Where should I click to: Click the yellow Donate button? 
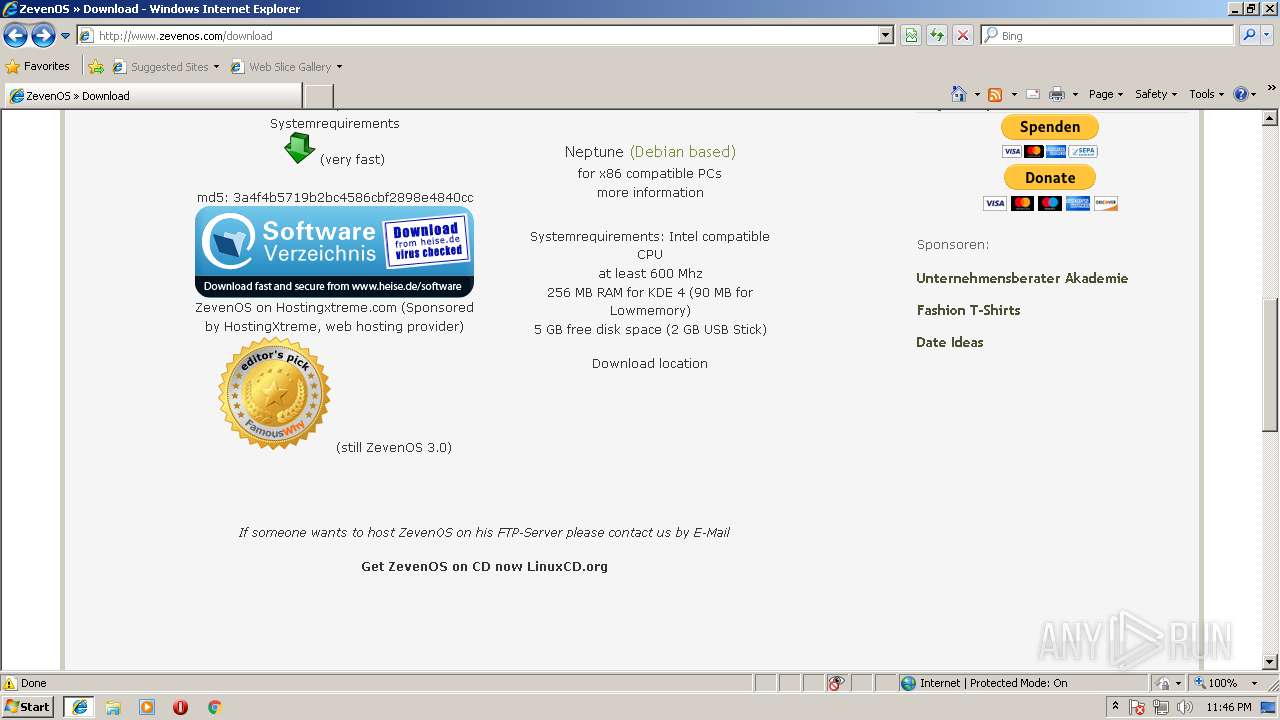click(x=1050, y=177)
